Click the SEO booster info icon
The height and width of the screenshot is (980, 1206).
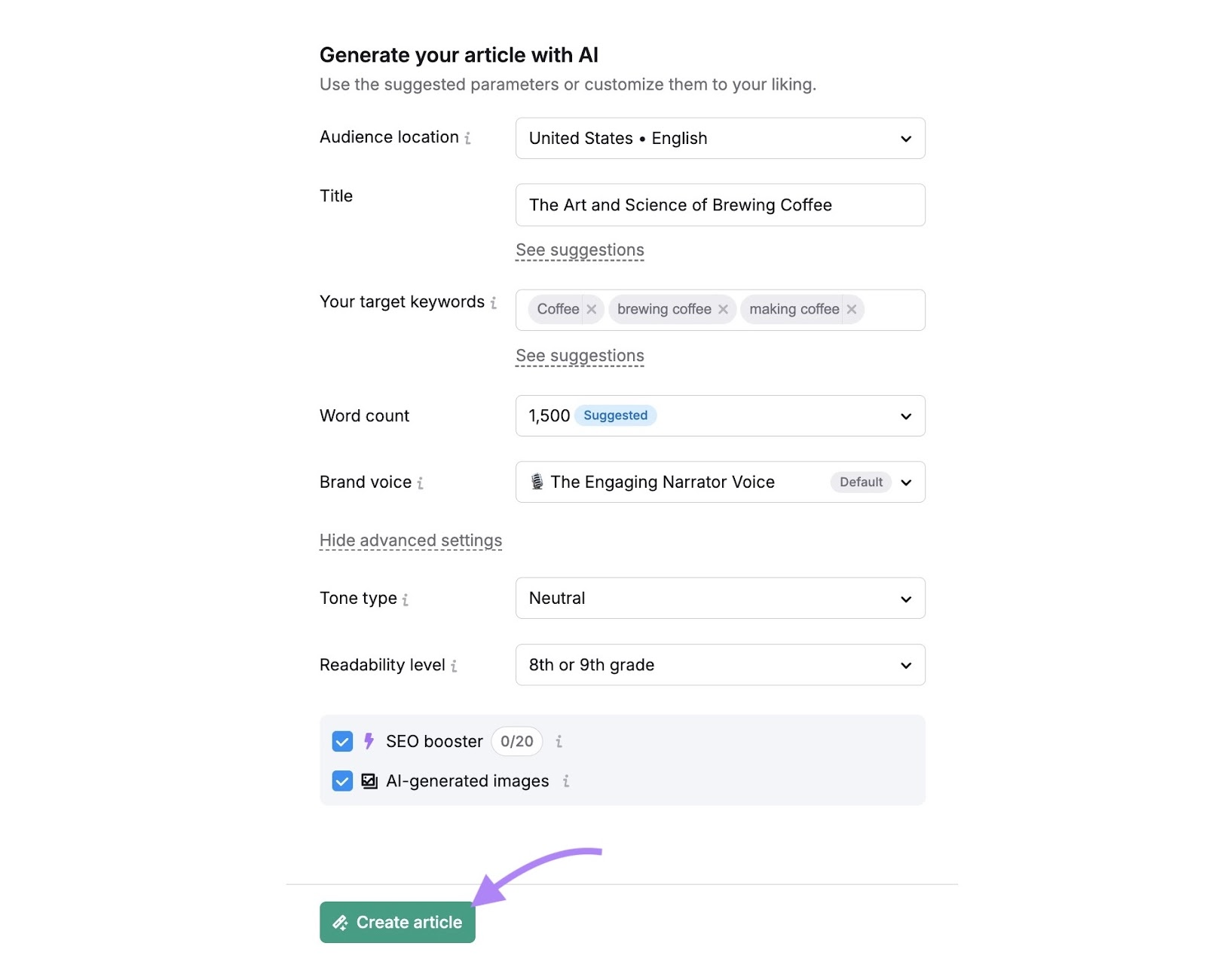click(x=559, y=741)
